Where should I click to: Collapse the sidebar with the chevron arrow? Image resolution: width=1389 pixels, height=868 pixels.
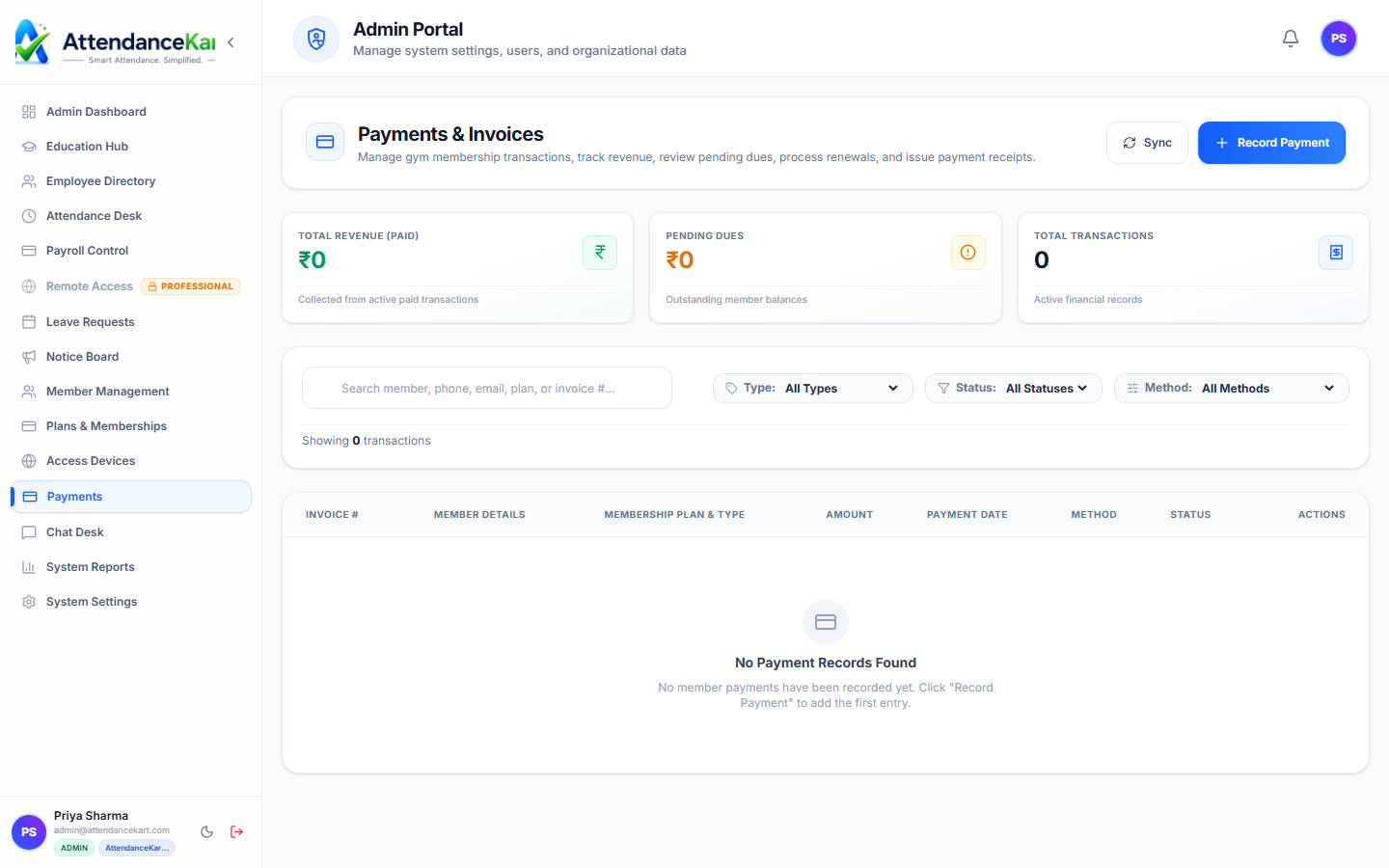coord(231,42)
